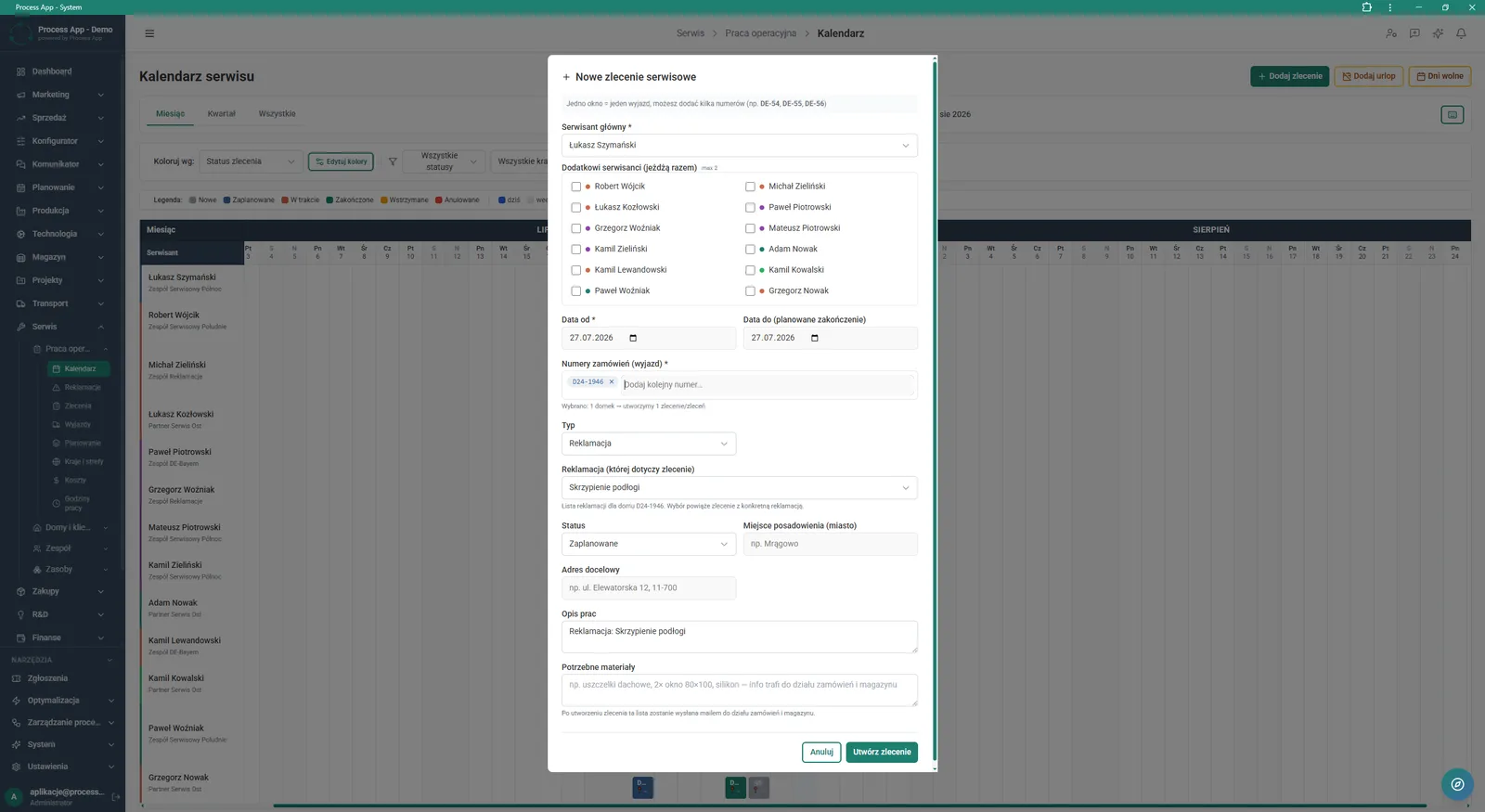
Task: Click the Dodaj zlecenie button
Action: 1290,76
